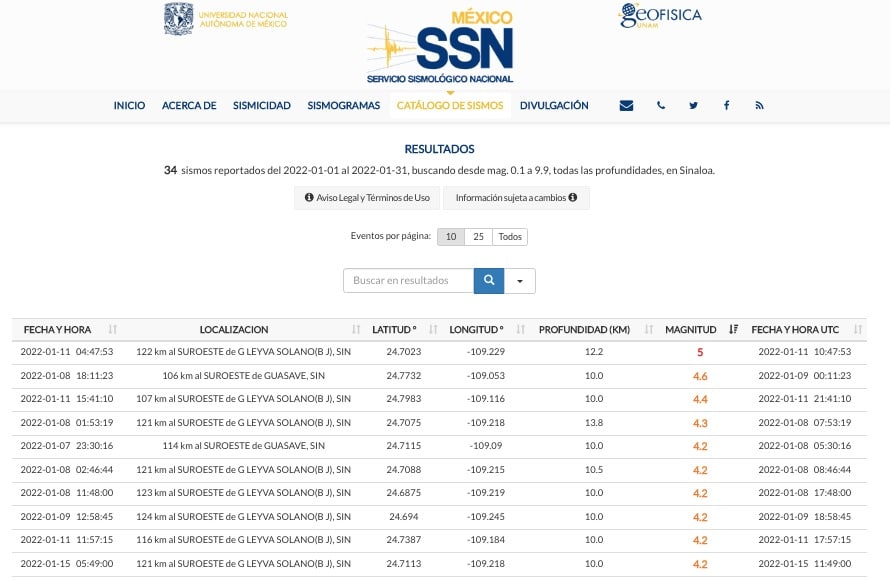Select 106 km al SUROESTE de GUASAVE

pos(244,376)
